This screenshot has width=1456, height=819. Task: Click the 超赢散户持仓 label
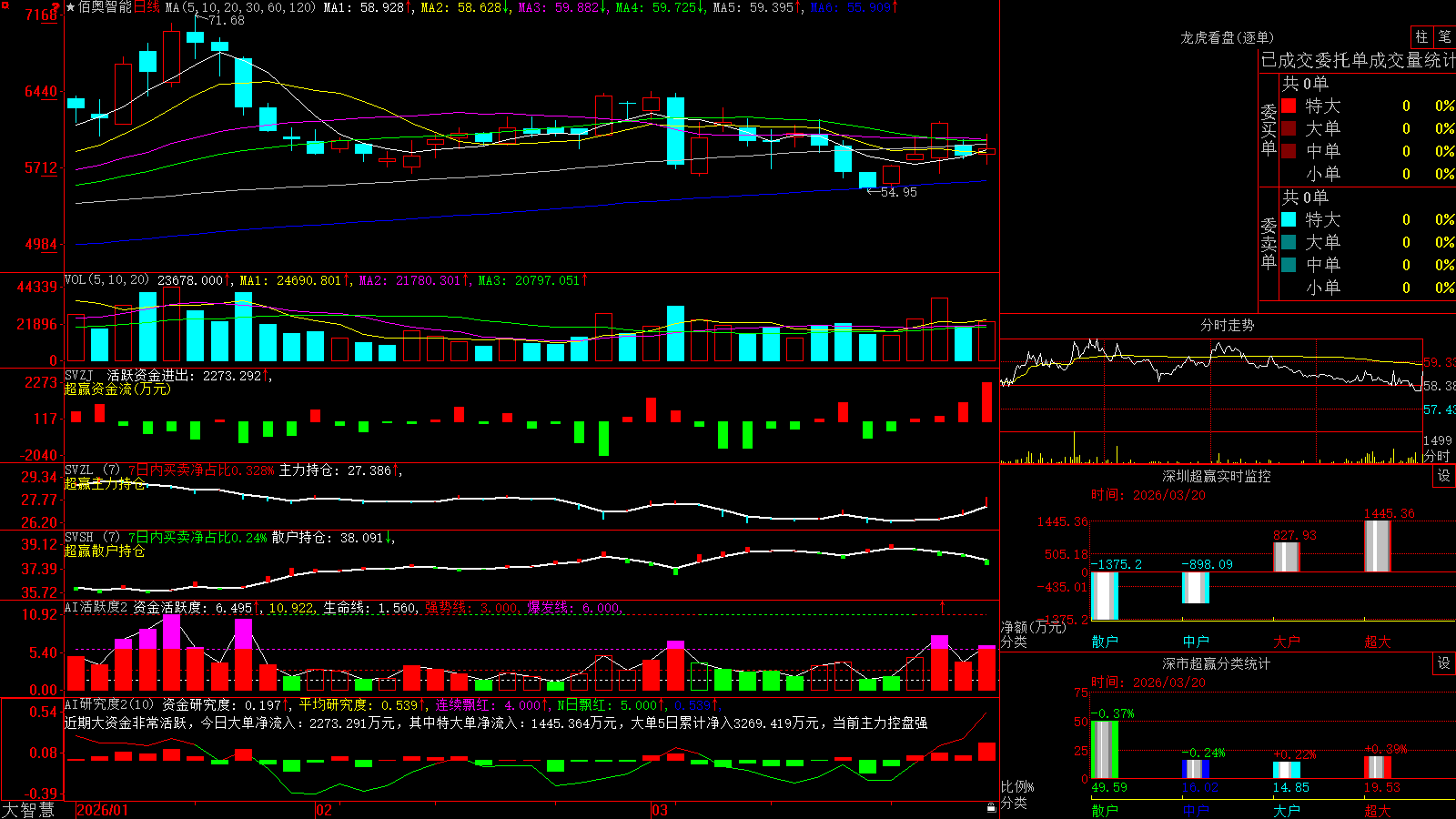[x=105, y=551]
